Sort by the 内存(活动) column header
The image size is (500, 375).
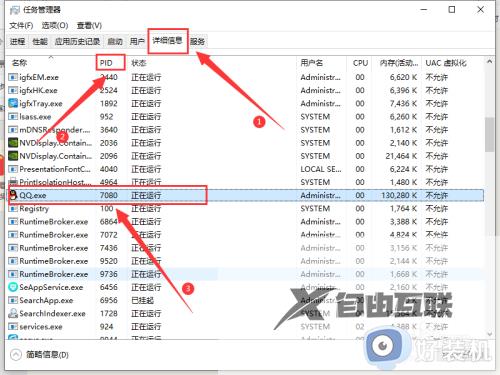pos(397,63)
